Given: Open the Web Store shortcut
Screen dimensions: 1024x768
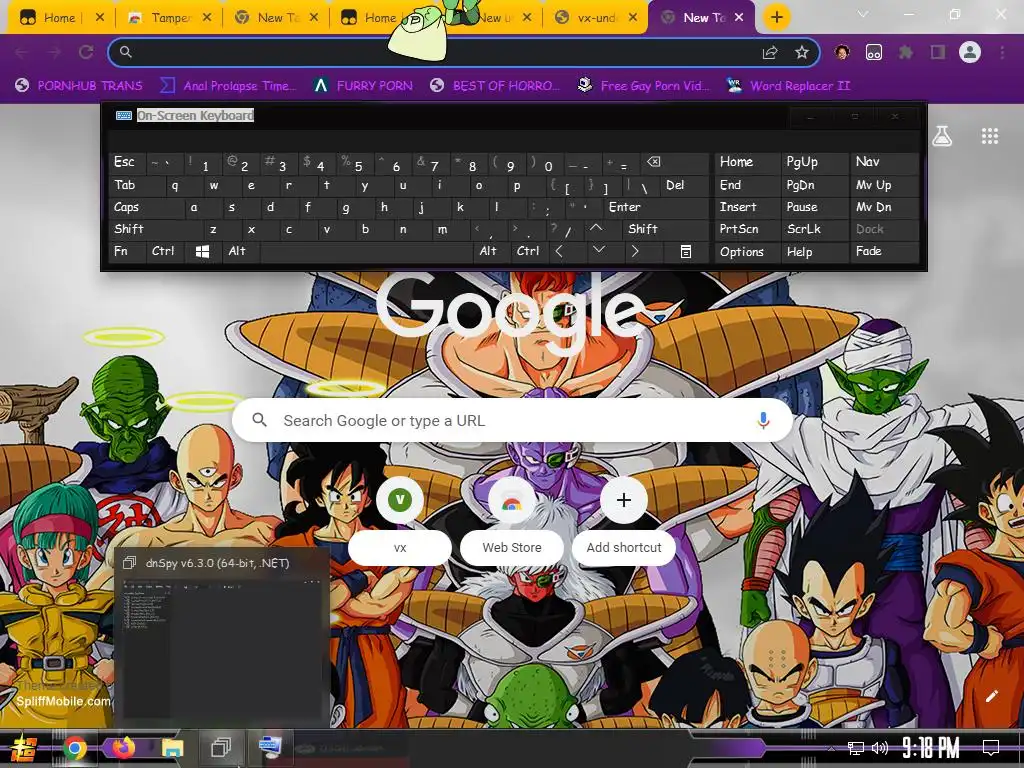Looking at the screenshot, I should click(511, 522).
